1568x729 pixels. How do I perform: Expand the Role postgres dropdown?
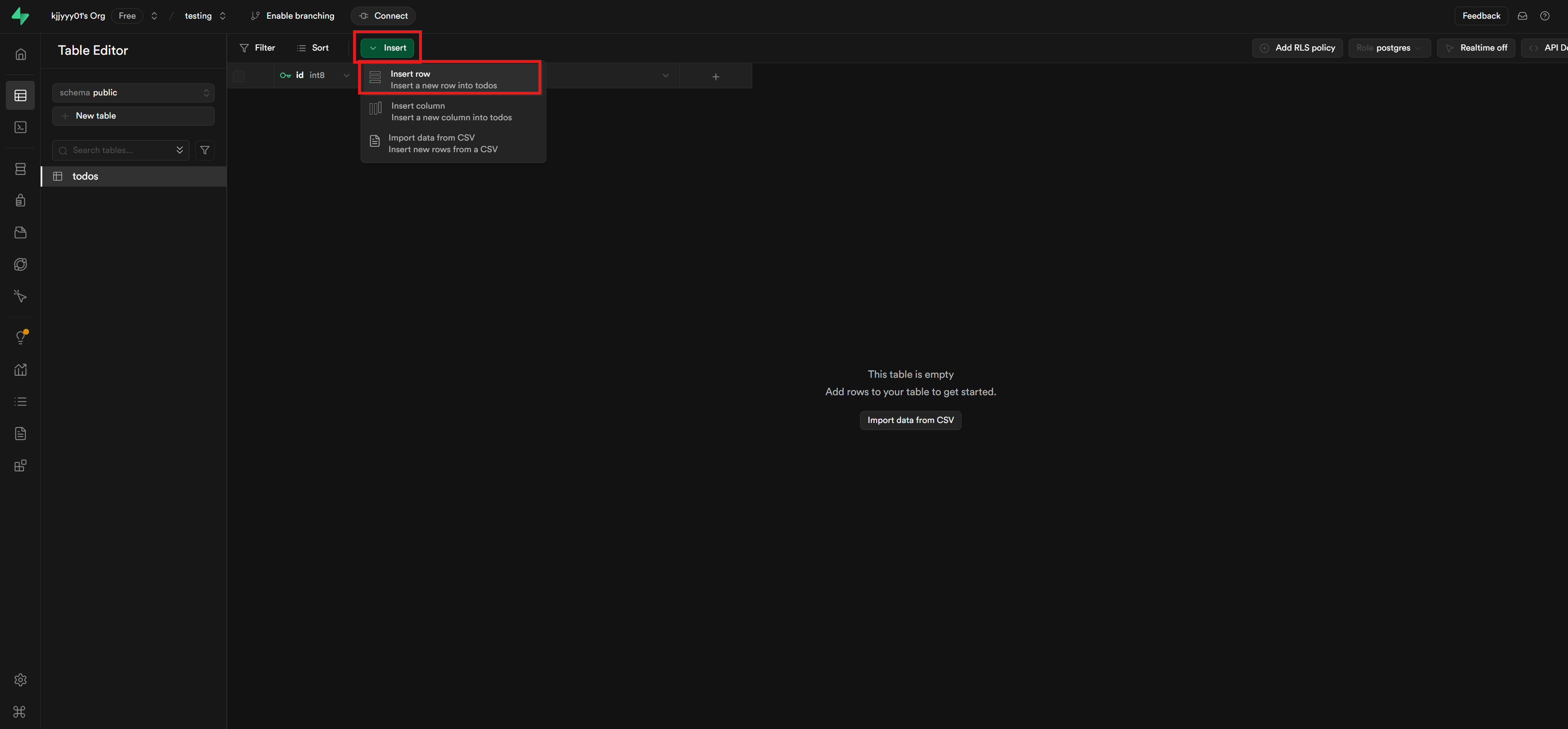[x=1389, y=48]
